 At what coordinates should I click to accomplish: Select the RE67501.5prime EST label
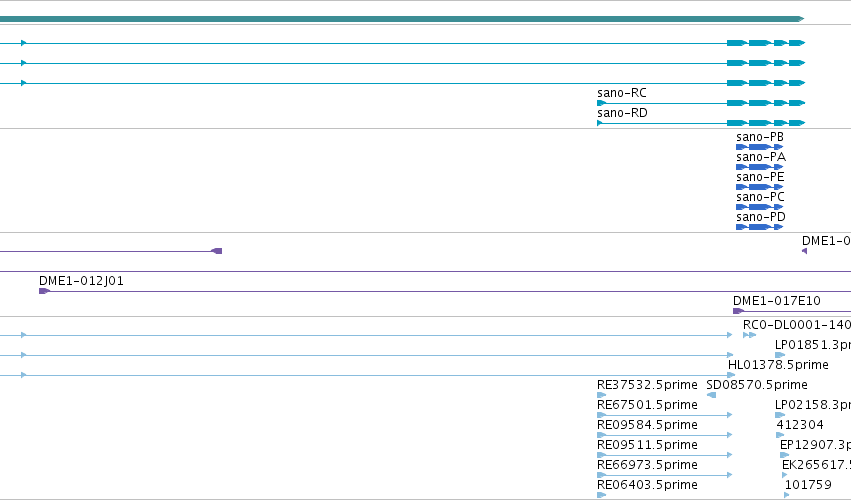[647, 405]
